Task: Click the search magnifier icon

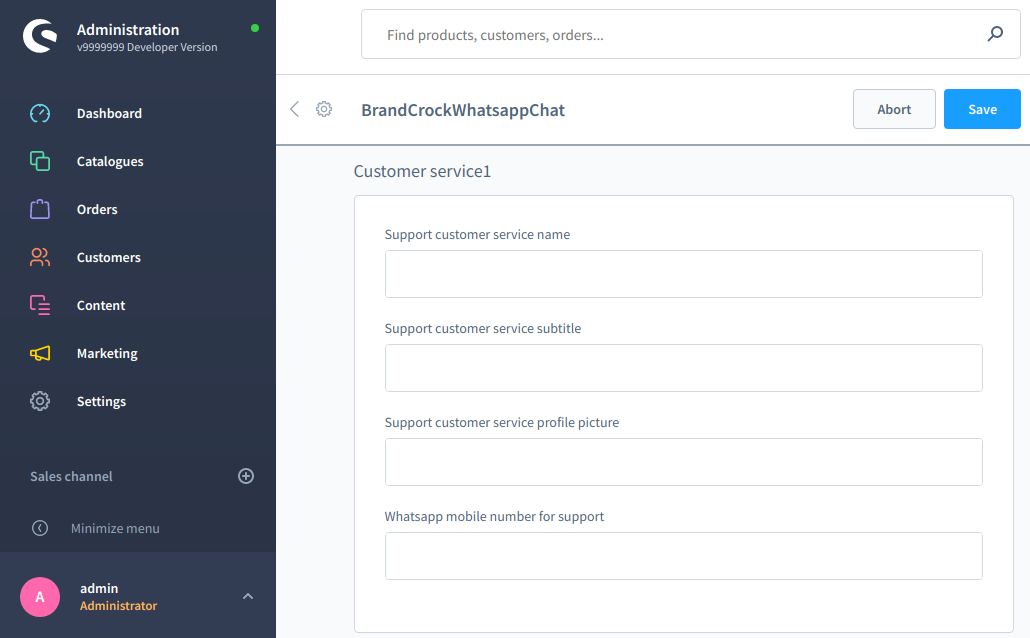Action: click(x=995, y=34)
